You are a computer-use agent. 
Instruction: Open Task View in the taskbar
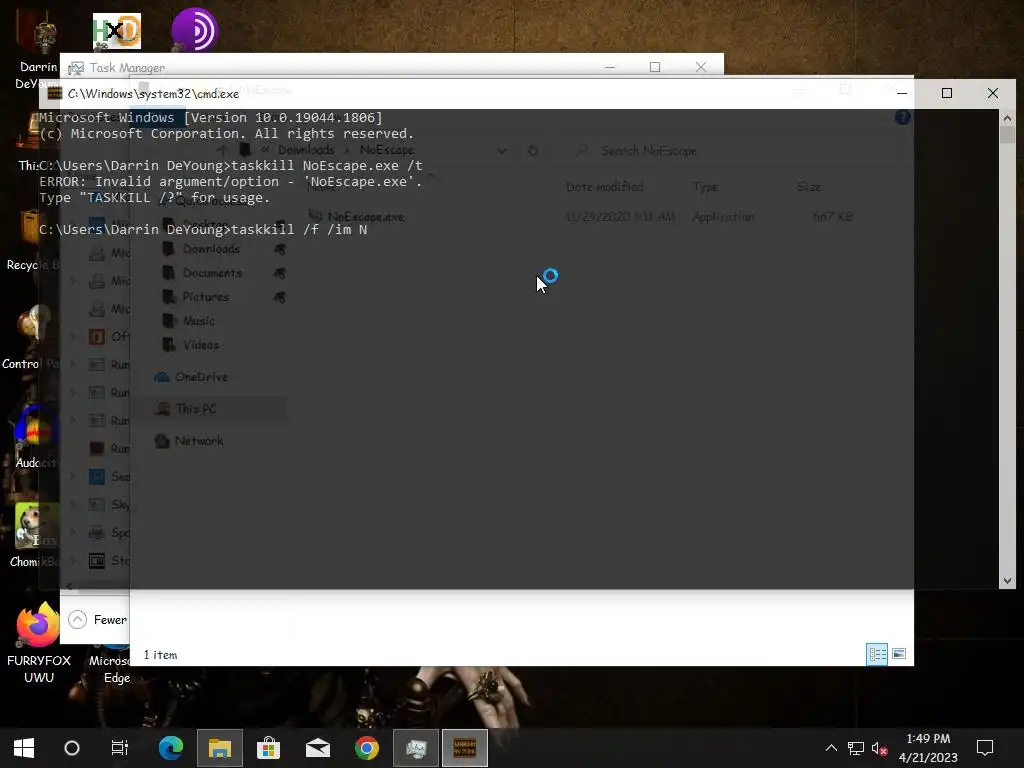point(120,748)
